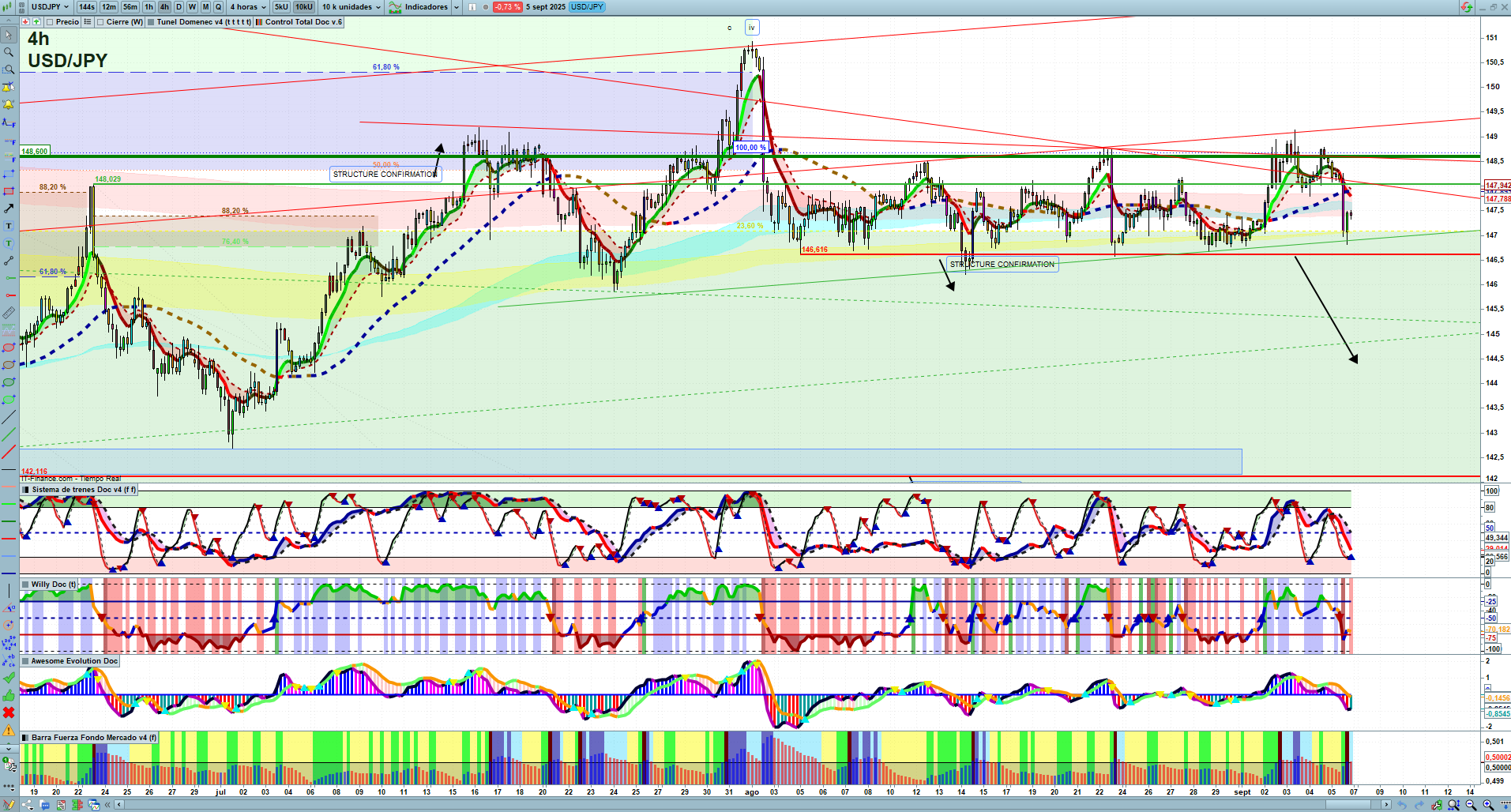Select the vertical line tool

tap(9, 590)
